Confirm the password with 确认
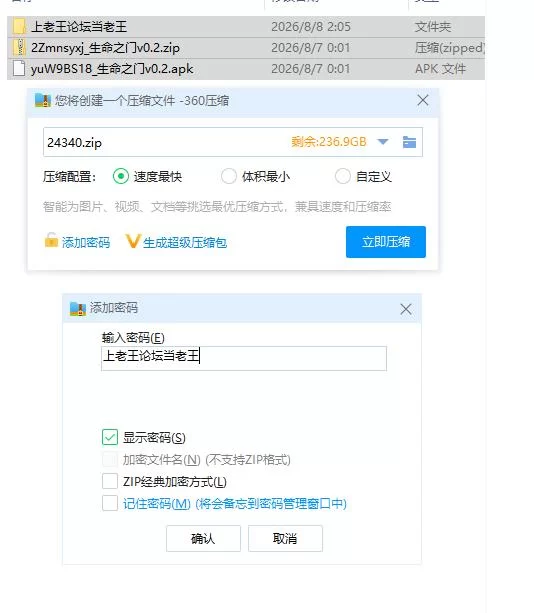 click(x=203, y=539)
